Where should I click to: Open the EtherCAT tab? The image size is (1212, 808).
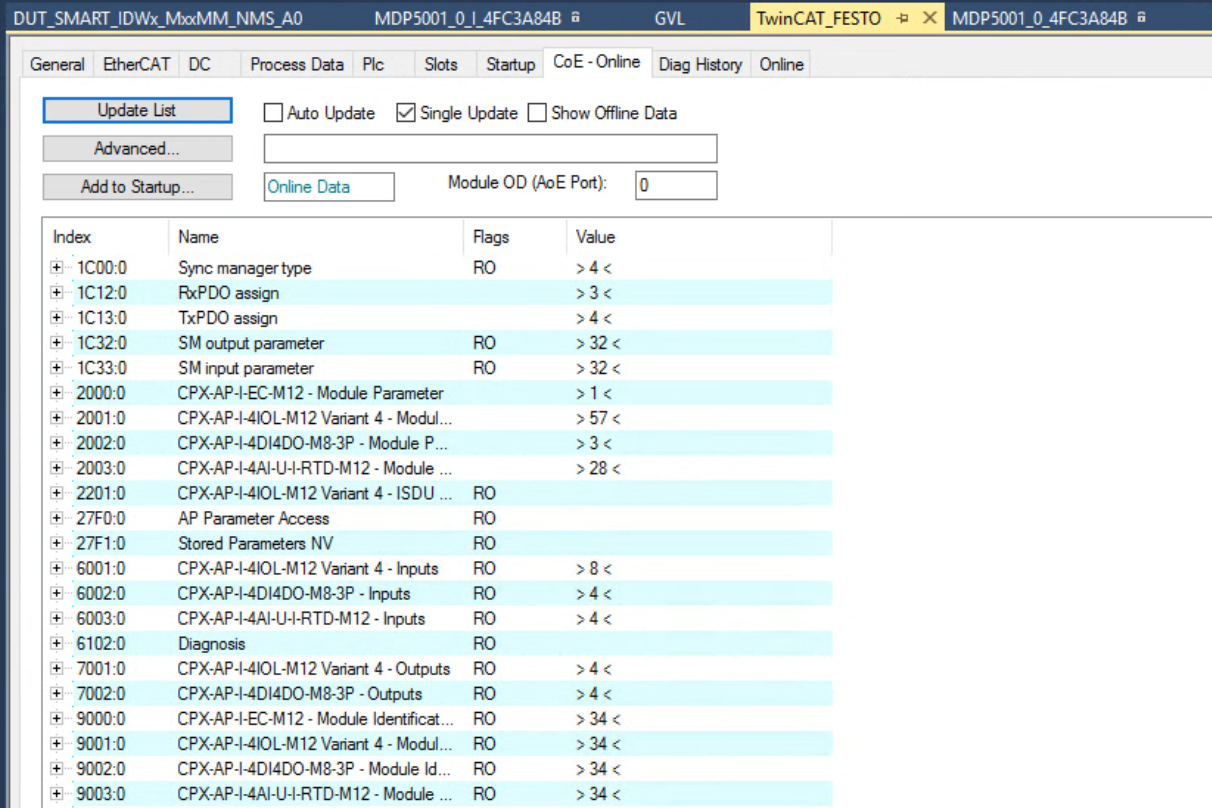click(136, 64)
